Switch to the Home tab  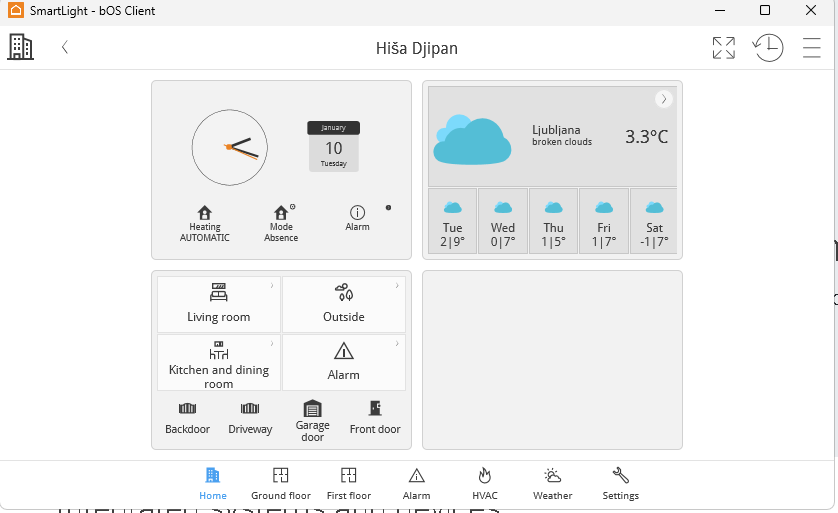point(213,484)
